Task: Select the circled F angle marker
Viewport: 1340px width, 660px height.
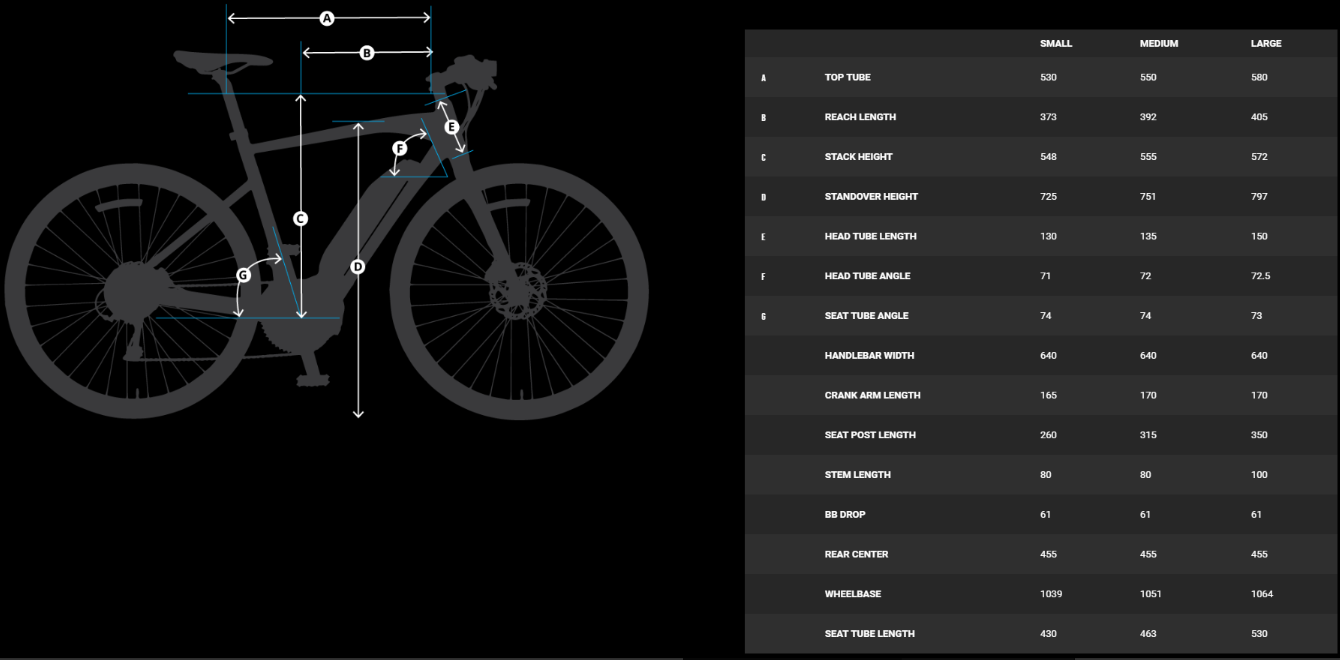Action: (x=400, y=148)
